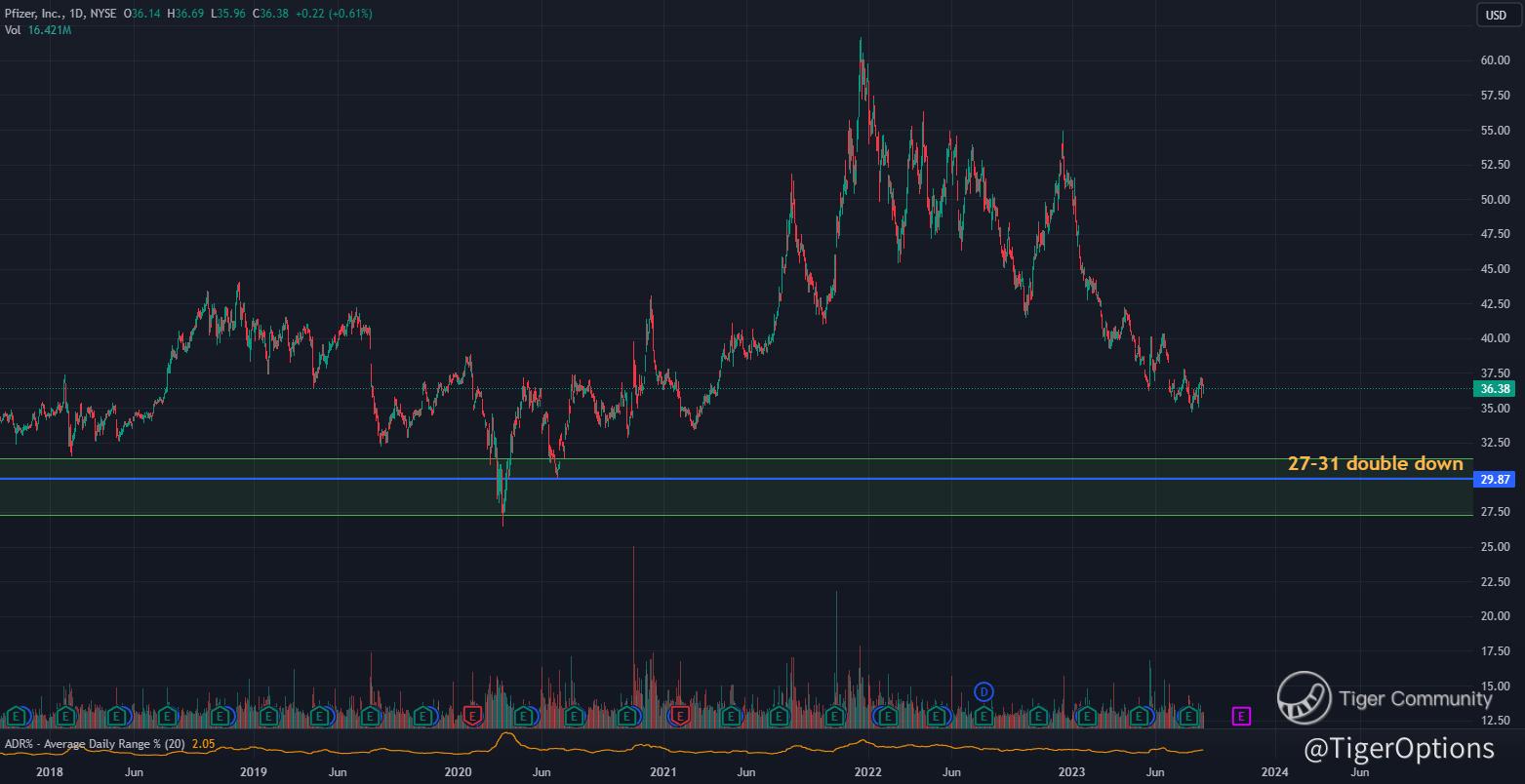Click the 2023 time axis label
The height and width of the screenshot is (784, 1525).
[x=1071, y=772]
